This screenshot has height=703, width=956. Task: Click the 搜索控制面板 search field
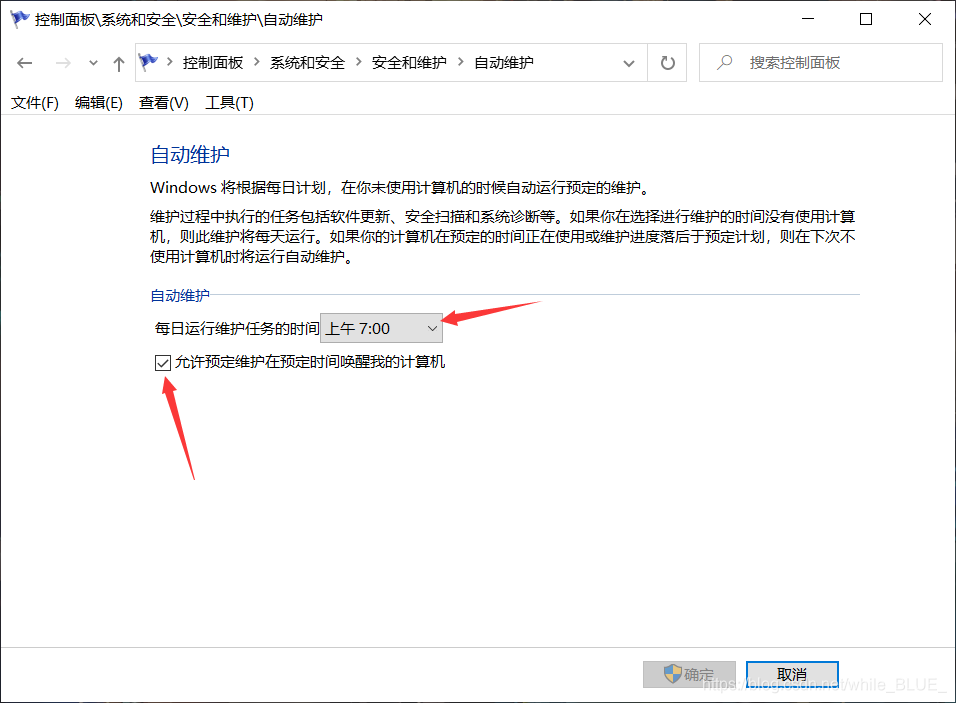[x=821, y=63]
